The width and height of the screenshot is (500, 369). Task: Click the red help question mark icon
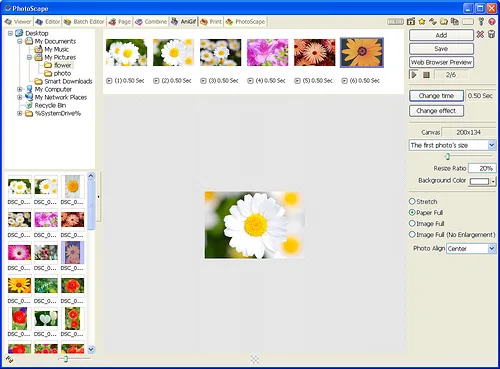[492, 22]
